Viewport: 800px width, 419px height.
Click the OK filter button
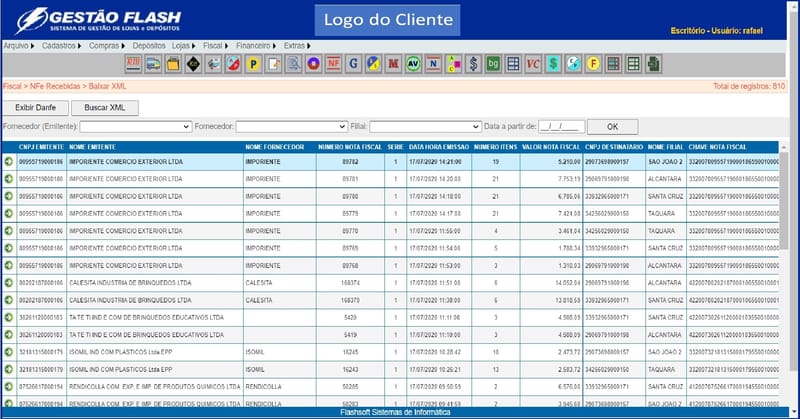click(x=612, y=127)
